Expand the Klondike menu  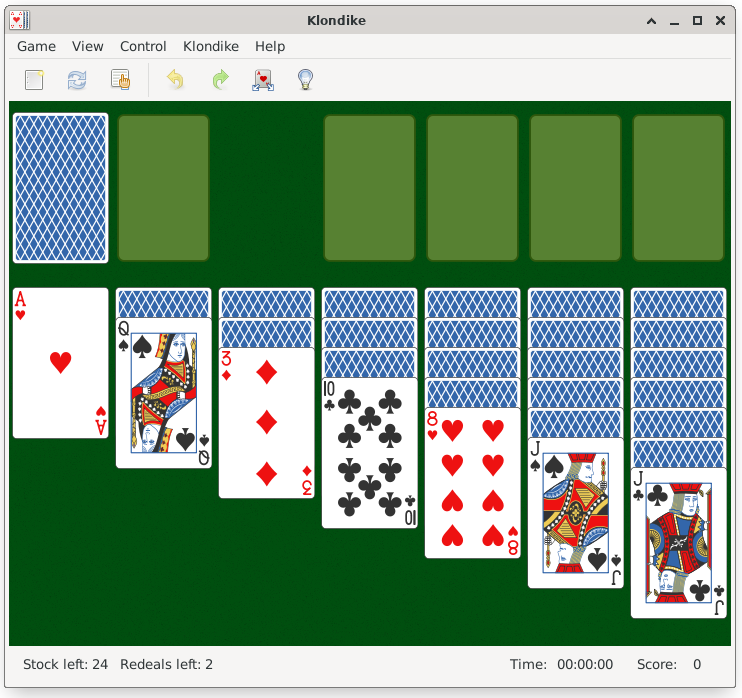click(210, 46)
